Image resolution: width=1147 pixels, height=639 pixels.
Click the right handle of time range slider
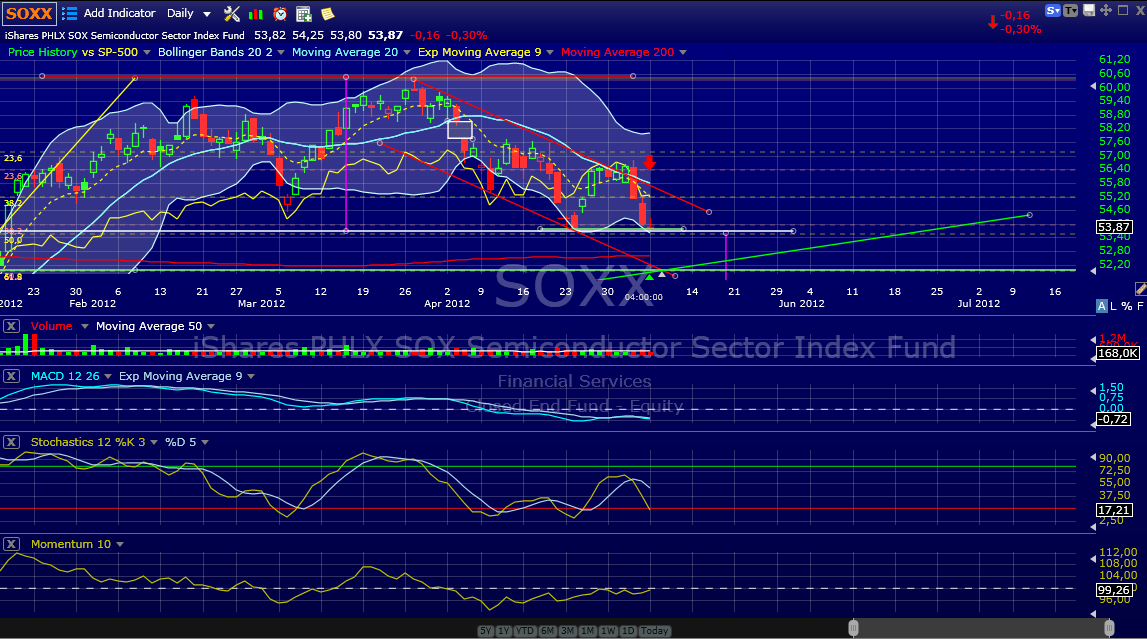(1109, 628)
